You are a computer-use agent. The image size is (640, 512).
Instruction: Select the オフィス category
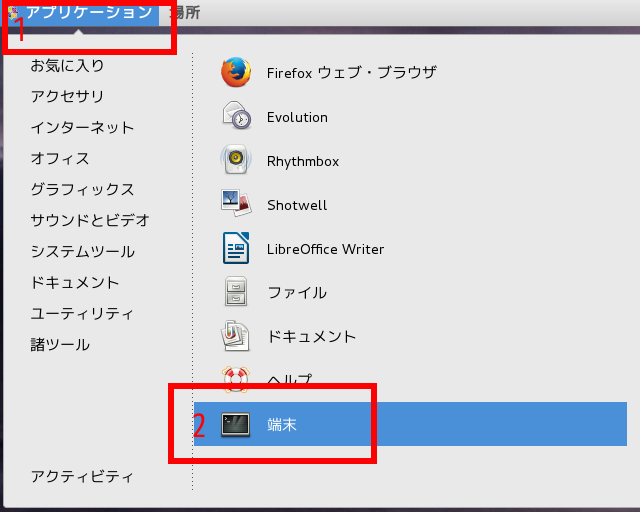[60, 158]
